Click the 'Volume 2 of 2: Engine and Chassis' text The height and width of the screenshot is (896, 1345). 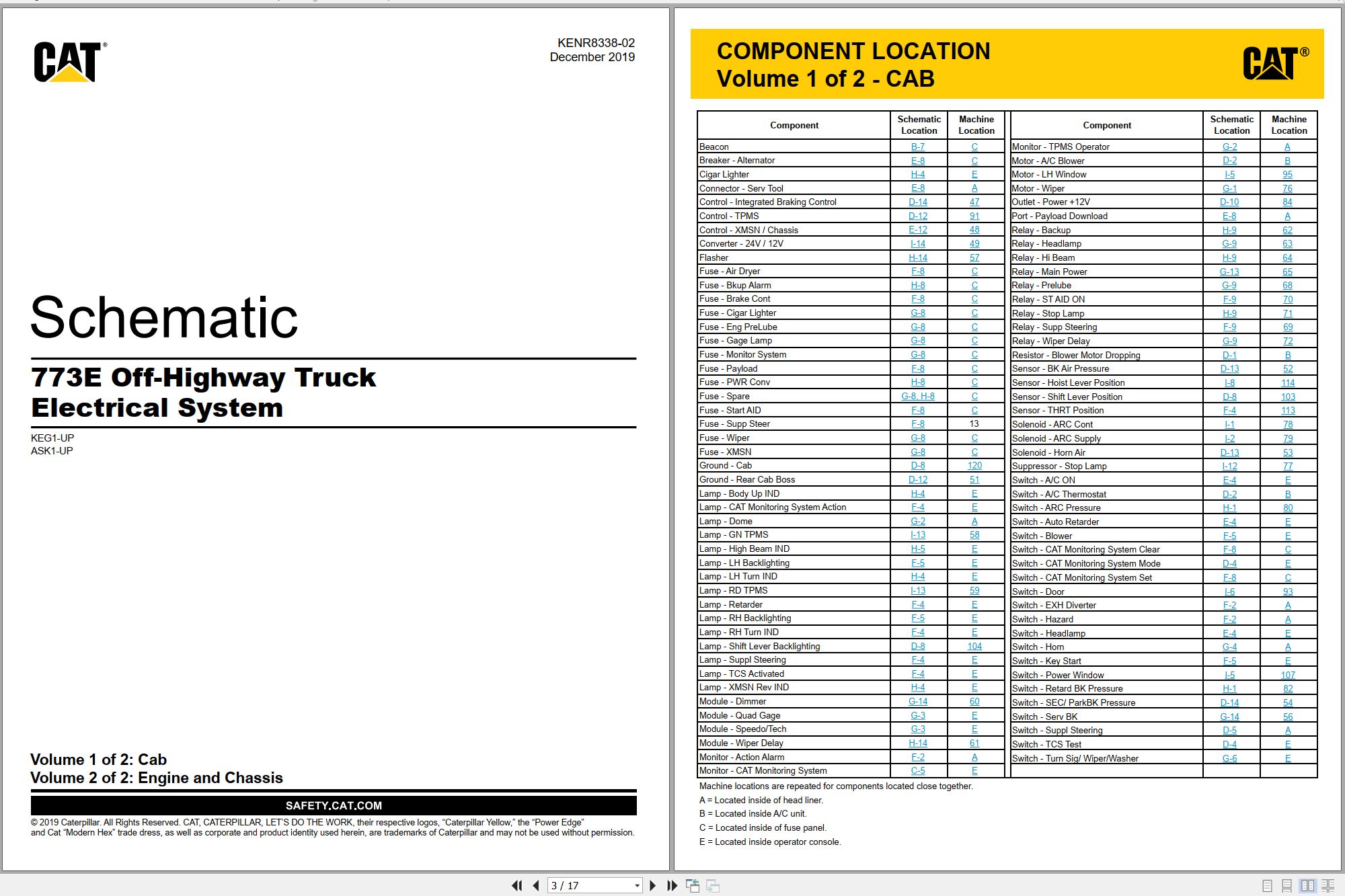click(x=157, y=778)
